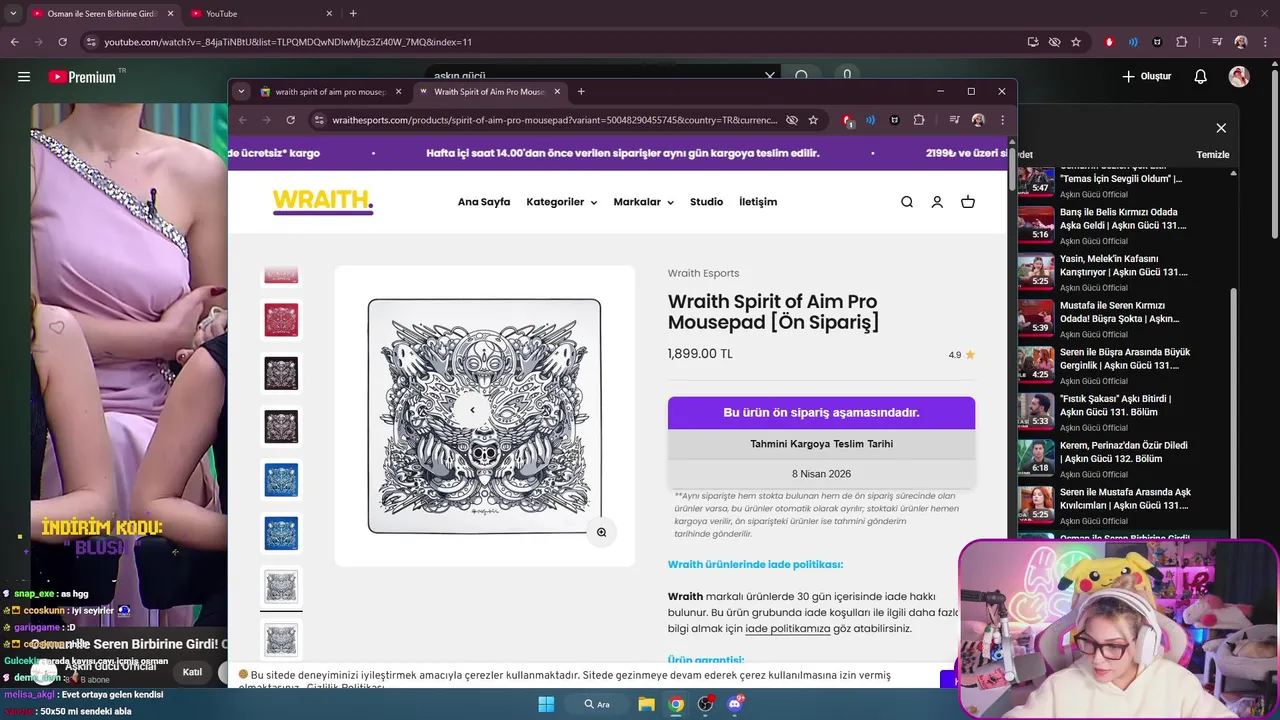Switch to the 'wraith spirit of aim pro mousepad' tab
This screenshot has width=1280, height=720.
(330, 91)
